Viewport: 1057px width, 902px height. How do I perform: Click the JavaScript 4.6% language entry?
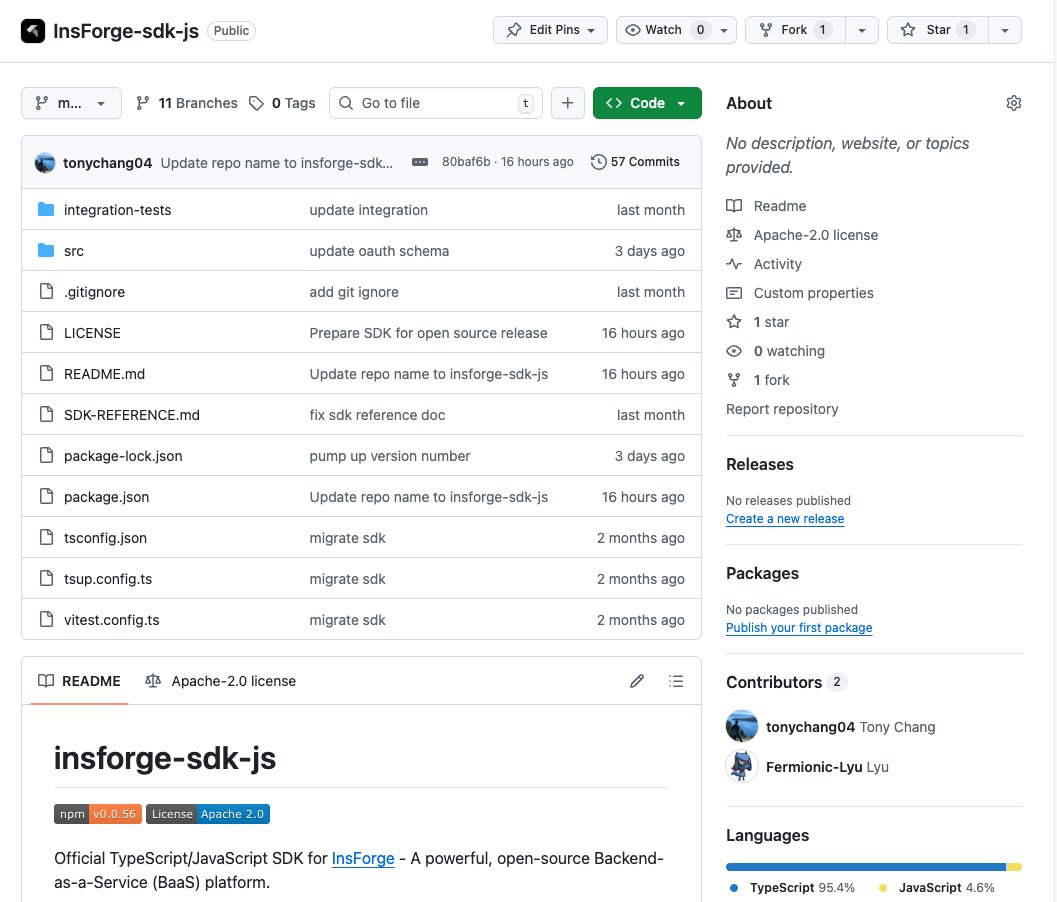[x=936, y=888]
